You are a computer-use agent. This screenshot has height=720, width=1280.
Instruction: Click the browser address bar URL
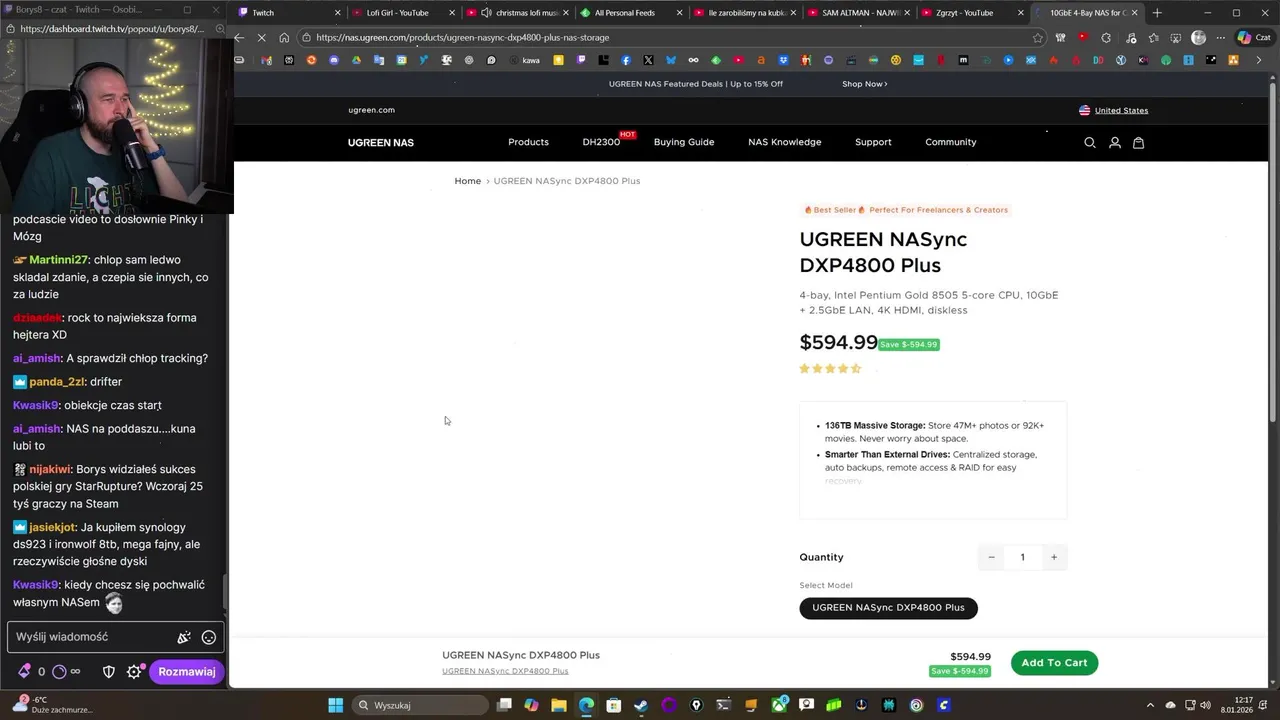click(x=462, y=37)
